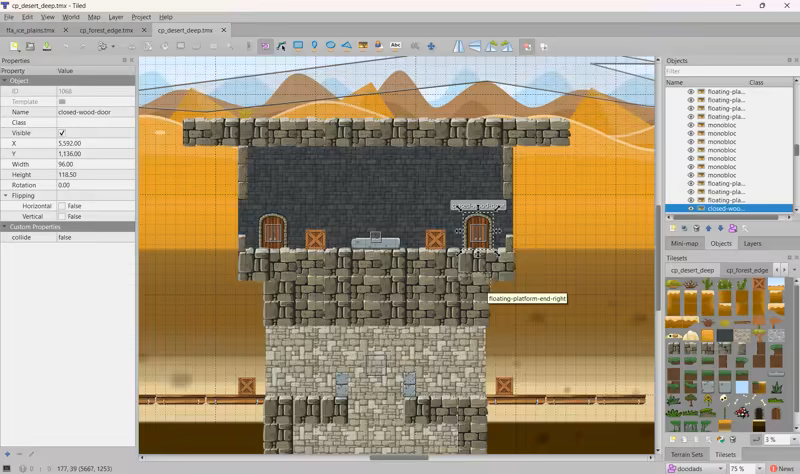
Task: Select the wooden crate tile in tileset
Action: (757, 285)
